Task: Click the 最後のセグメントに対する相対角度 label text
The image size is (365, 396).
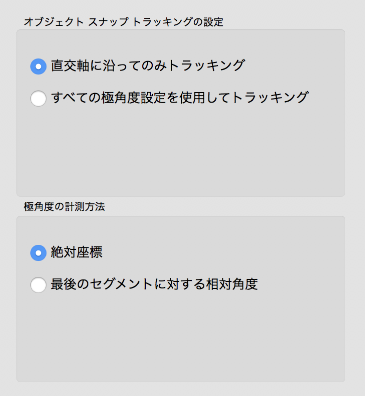Action: [154, 284]
